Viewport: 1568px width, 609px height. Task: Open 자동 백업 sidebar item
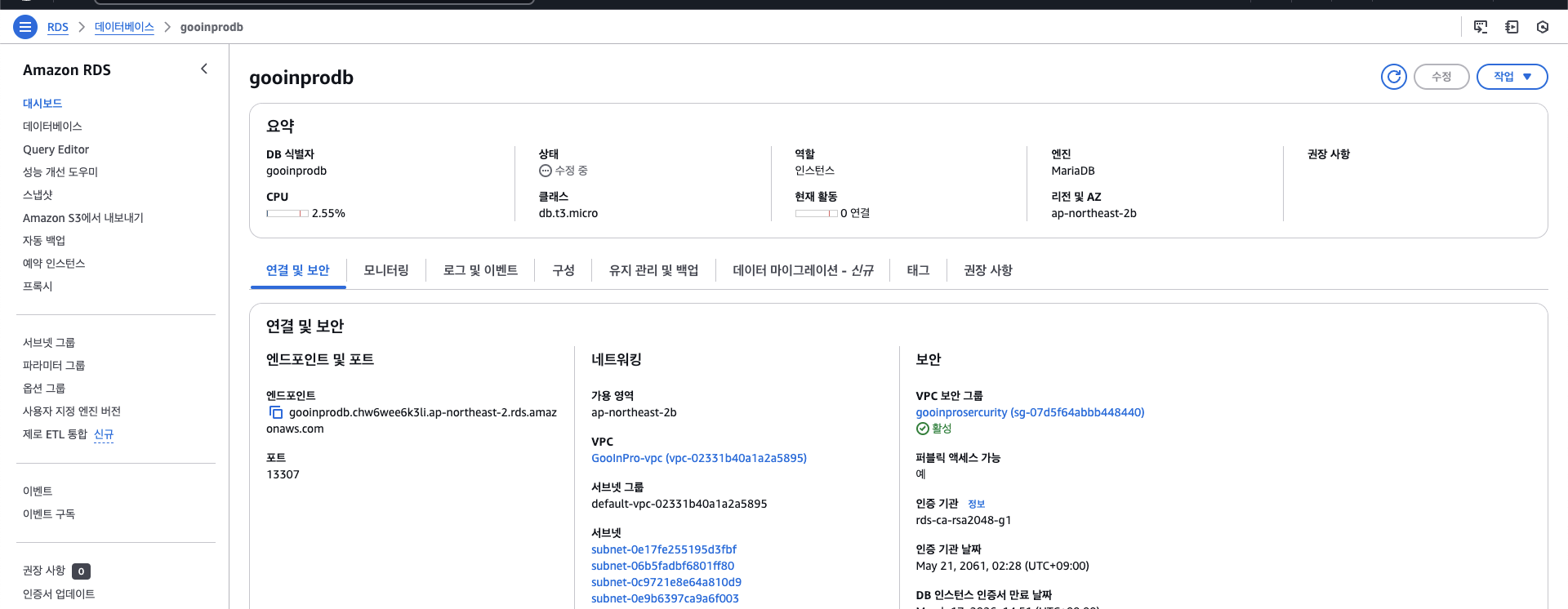pos(44,241)
